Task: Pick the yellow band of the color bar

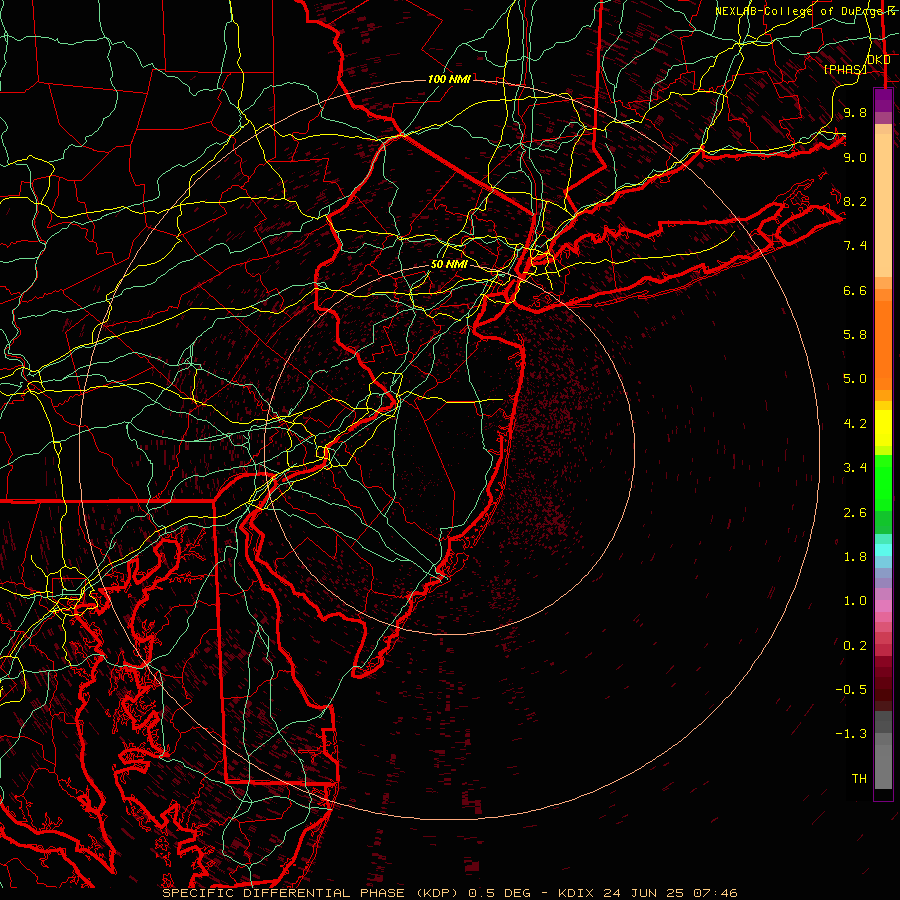Action: coord(883,428)
